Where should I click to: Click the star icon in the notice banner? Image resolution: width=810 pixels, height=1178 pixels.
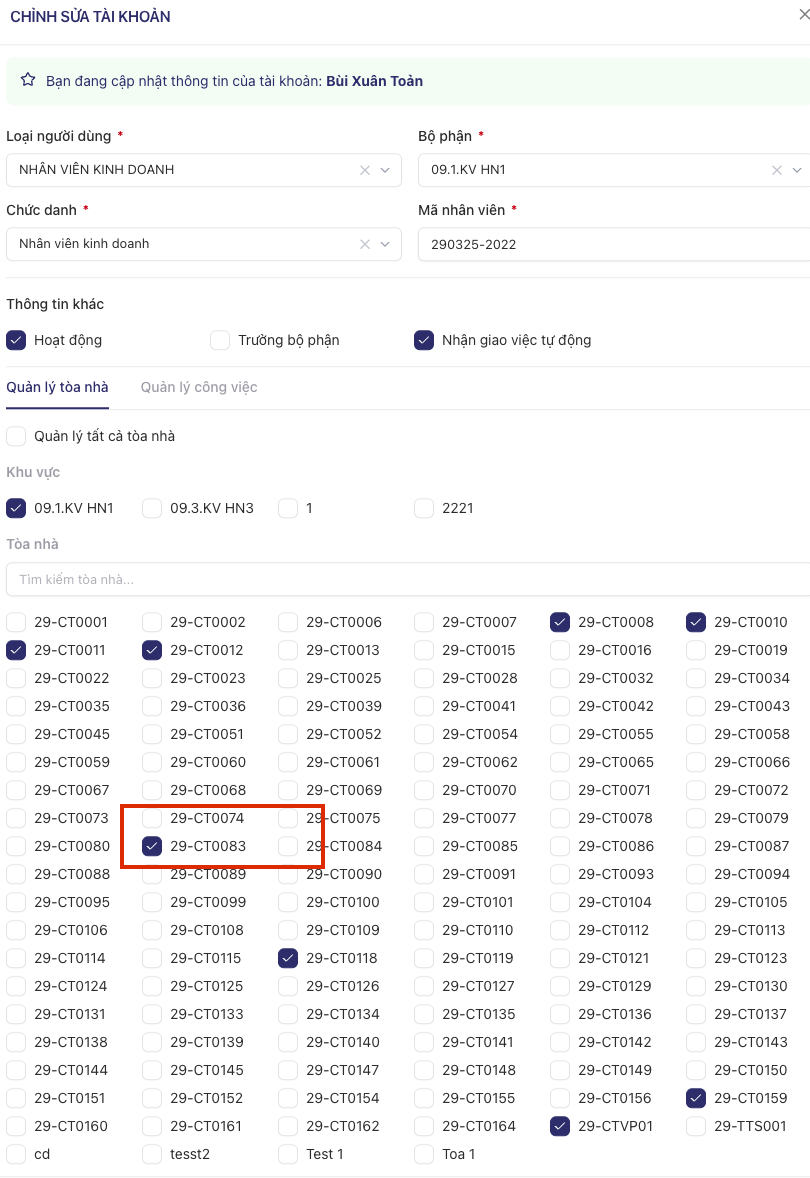(28, 80)
